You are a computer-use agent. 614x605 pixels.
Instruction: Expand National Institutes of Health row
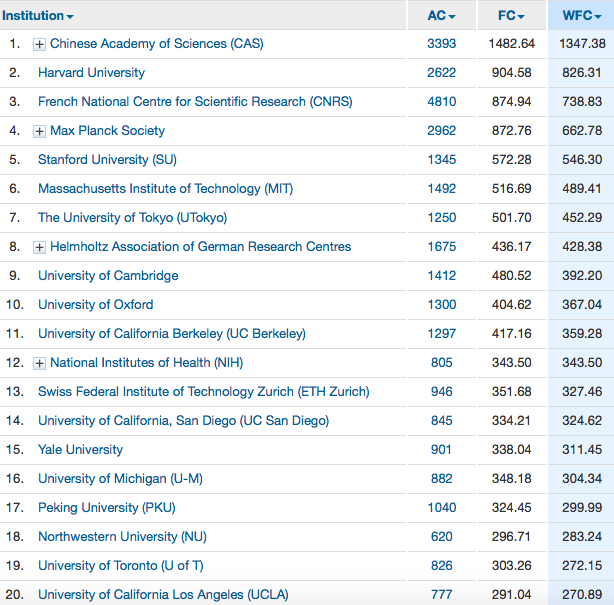tap(39, 363)
